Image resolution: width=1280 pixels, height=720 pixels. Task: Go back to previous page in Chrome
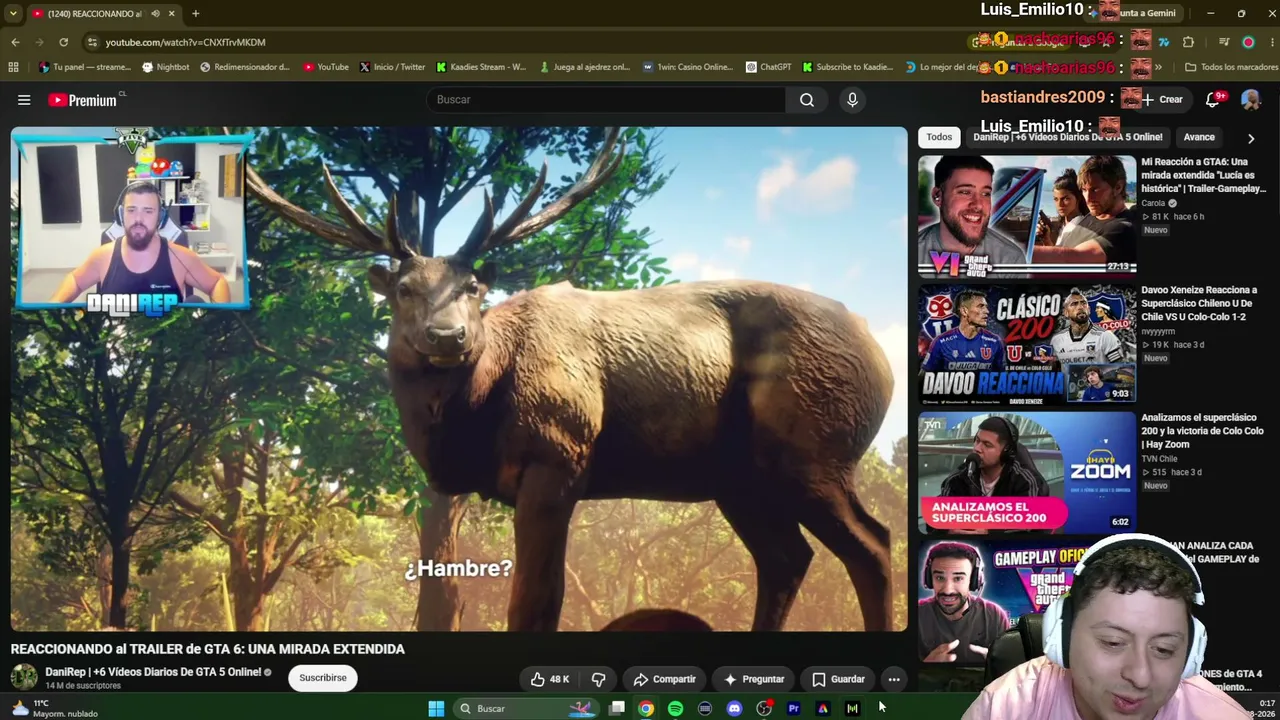(x=15, y=42)
